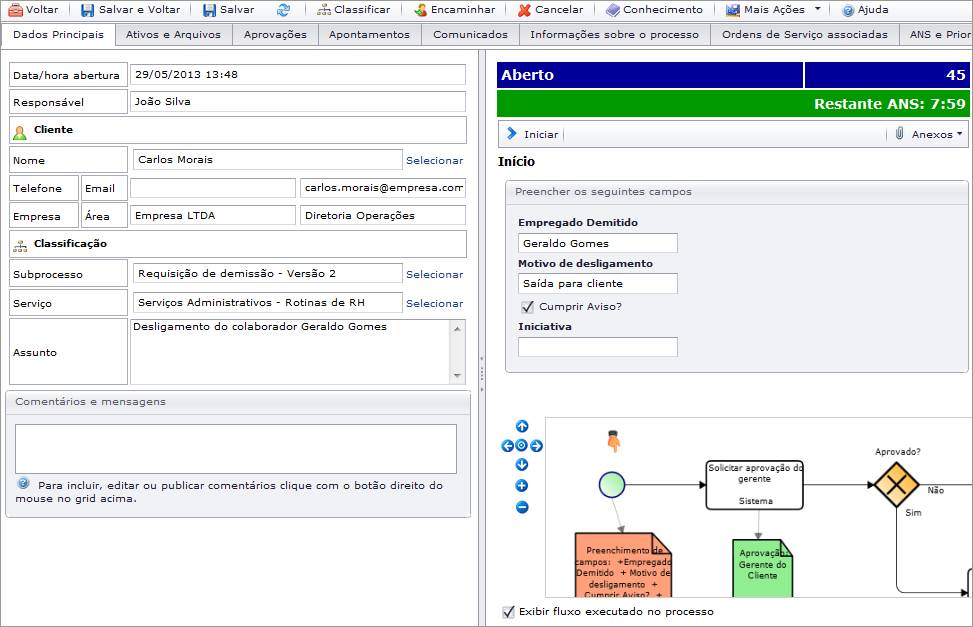Toggle the Cumprir Aviso checkbox
Screen dimensions: 973x627
527,307
